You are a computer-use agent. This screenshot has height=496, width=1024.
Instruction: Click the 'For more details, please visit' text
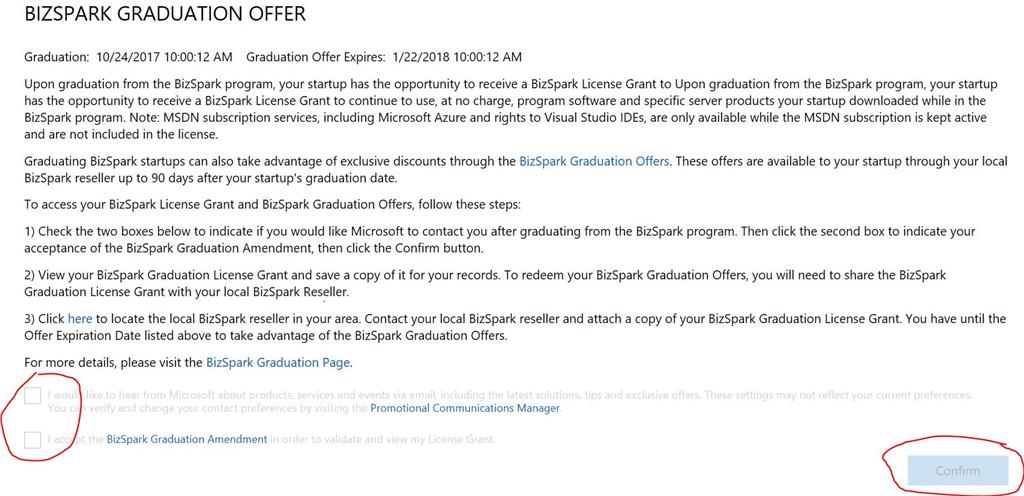(114, 363)
